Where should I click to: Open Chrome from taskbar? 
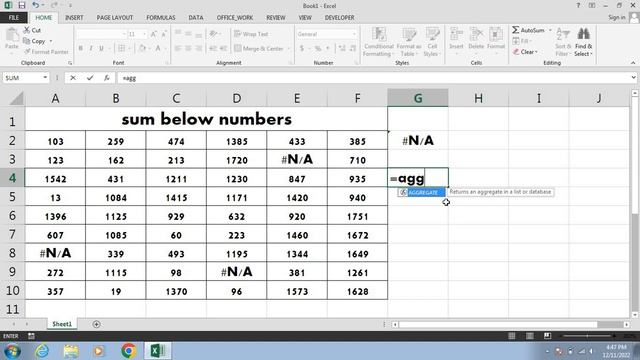(129, 351)
